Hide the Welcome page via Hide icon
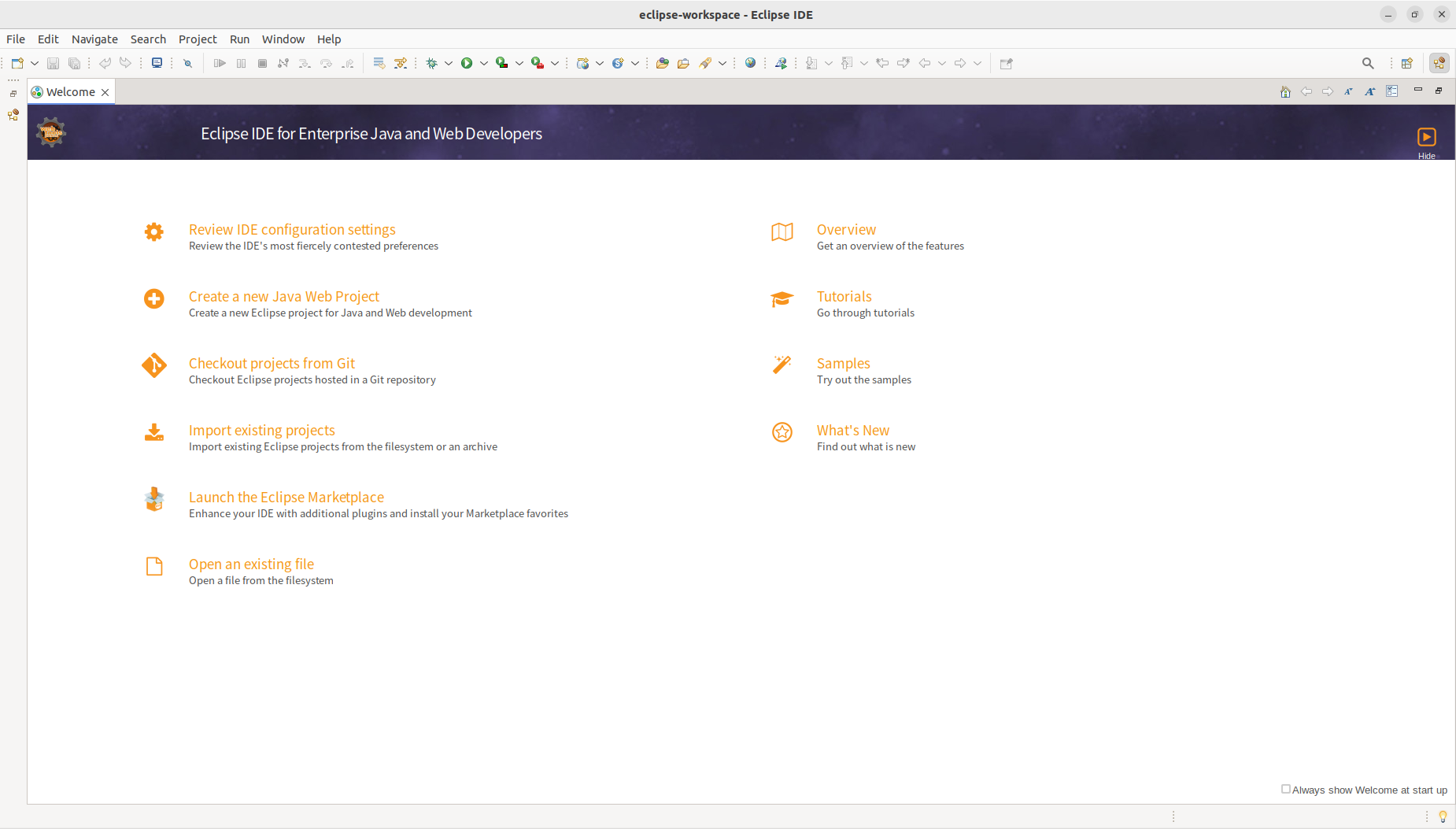1456x829 pixels. point(1427,137)
